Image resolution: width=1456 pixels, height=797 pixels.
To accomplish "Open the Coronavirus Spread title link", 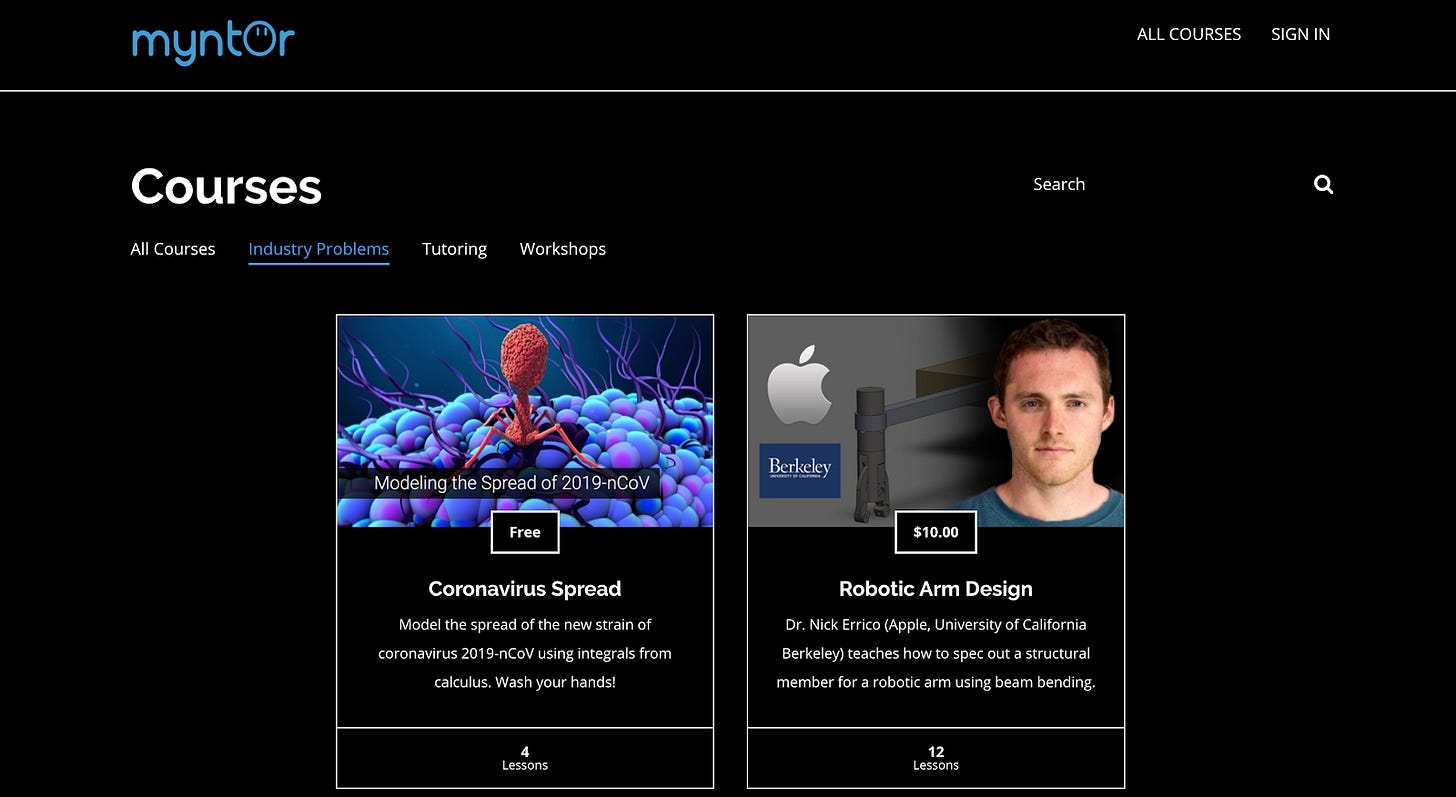I will click(525, 589).
